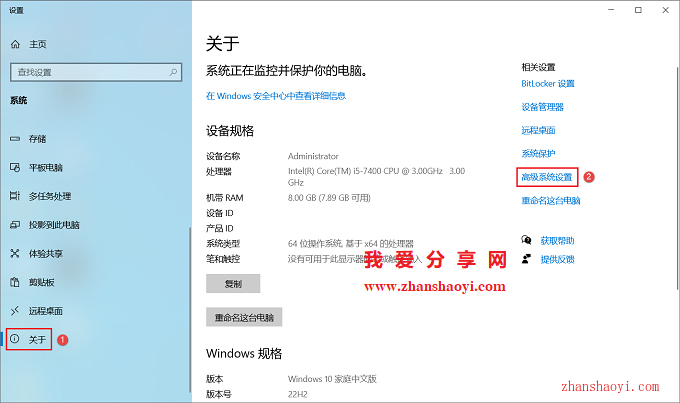Focus the 查找设置 search field
This screenshot has width=680, height=403.
96,72
